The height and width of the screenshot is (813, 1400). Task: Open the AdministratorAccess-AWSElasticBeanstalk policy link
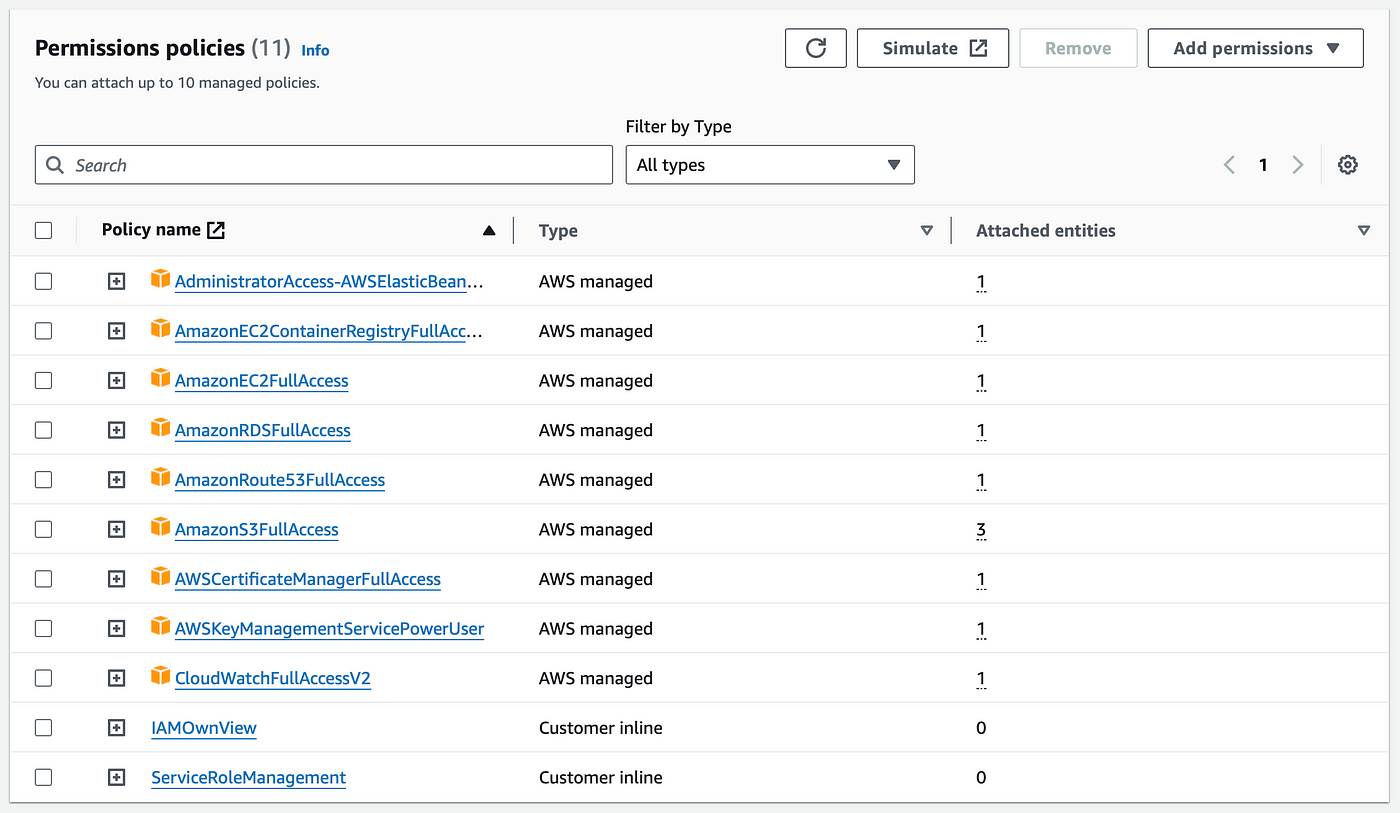click(x=329, y=282)
